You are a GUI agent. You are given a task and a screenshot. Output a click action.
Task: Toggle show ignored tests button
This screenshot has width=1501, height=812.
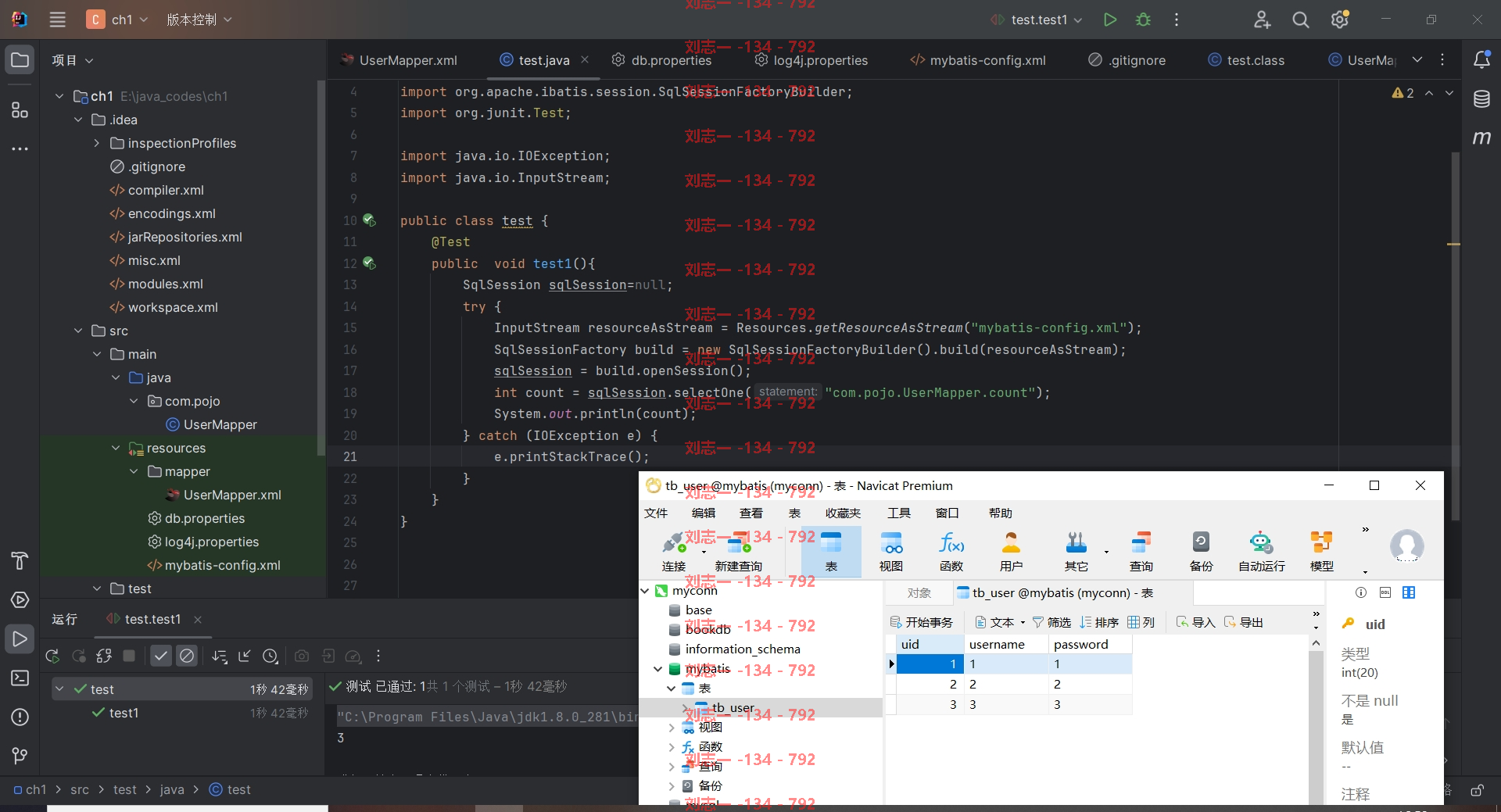(x=187, y=656)
